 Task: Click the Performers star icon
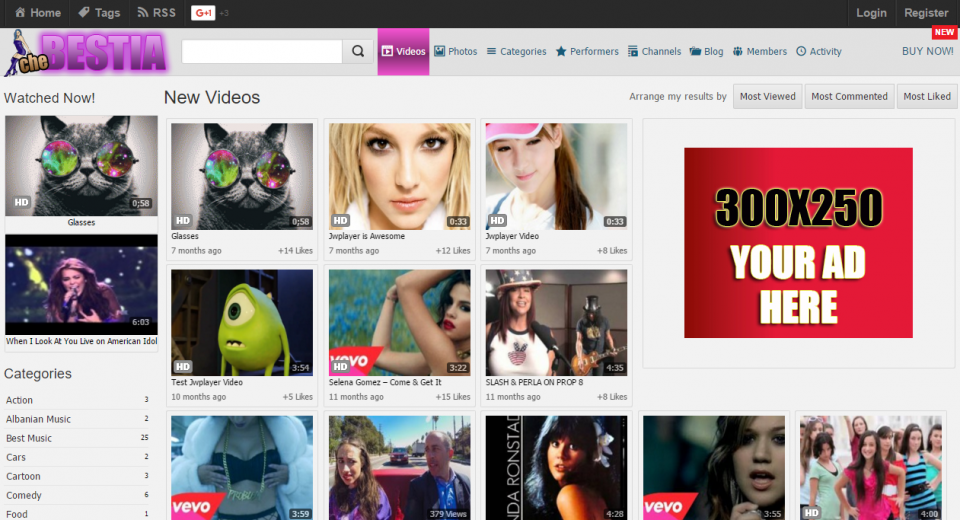coord(561,51)
